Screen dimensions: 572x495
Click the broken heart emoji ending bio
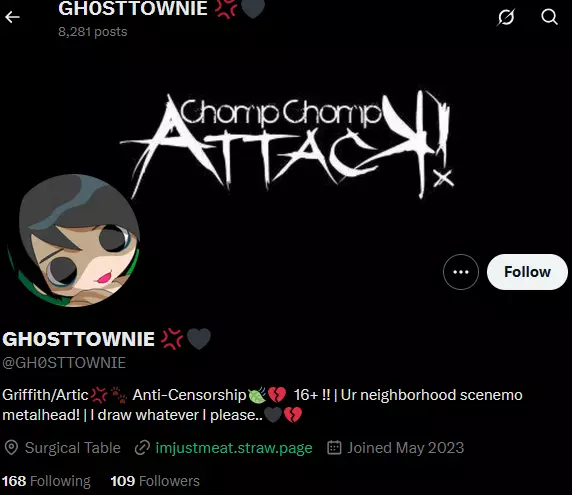tap(293, 415)
